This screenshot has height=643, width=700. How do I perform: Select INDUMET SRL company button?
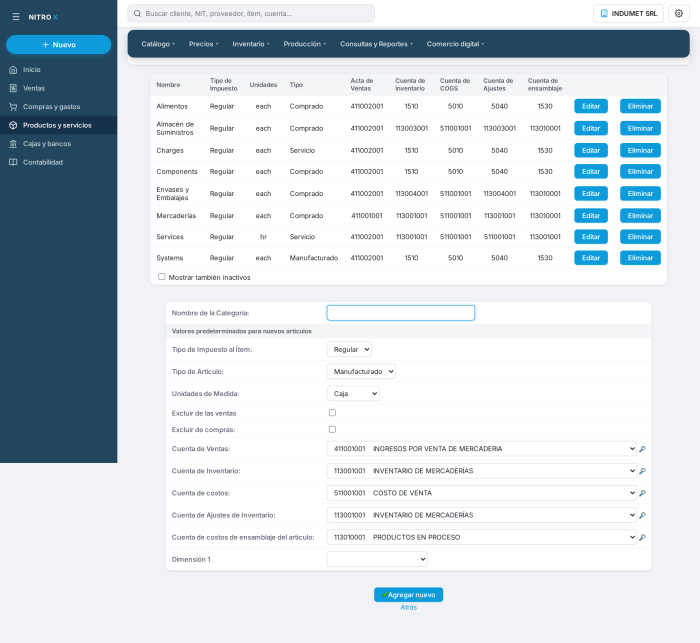(x=628, y=13)
